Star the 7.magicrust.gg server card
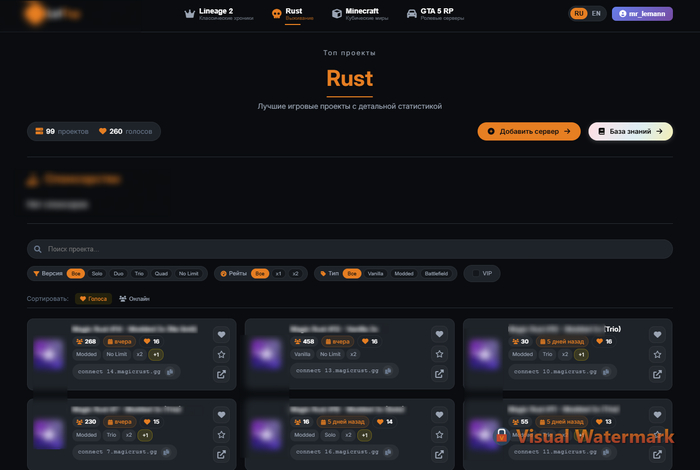 [221, 435]
